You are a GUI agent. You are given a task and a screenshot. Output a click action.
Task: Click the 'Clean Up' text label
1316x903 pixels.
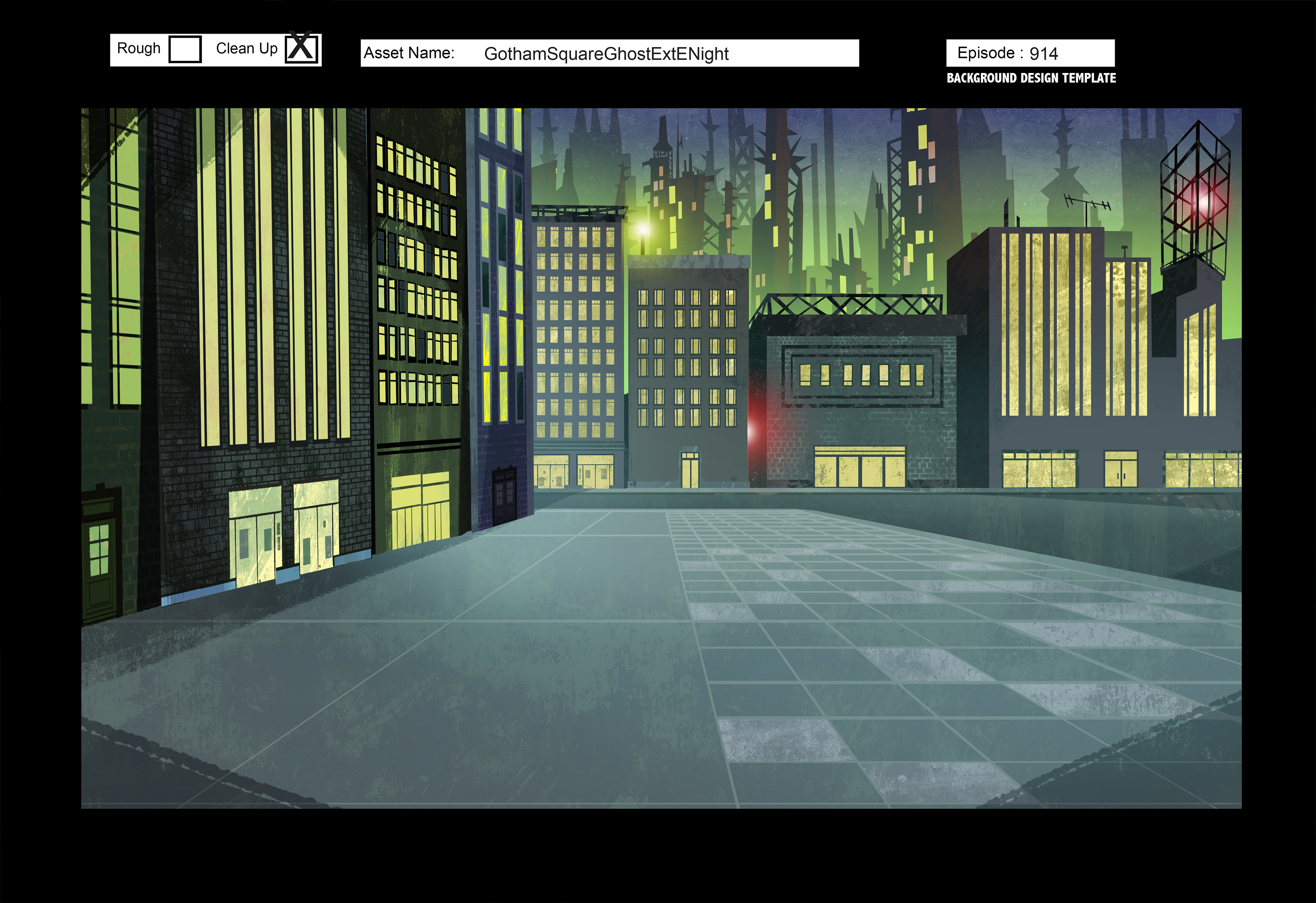coord(247,48)
